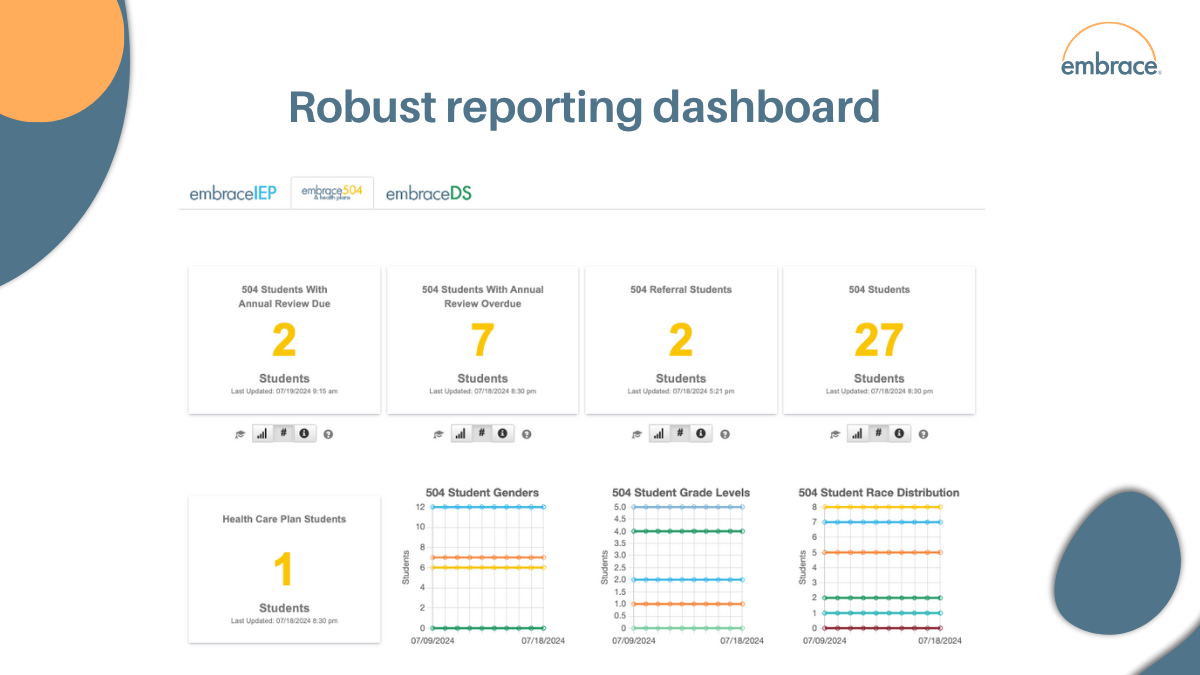Click the 504 Student Race Distribution chart title

click(879, 492)
